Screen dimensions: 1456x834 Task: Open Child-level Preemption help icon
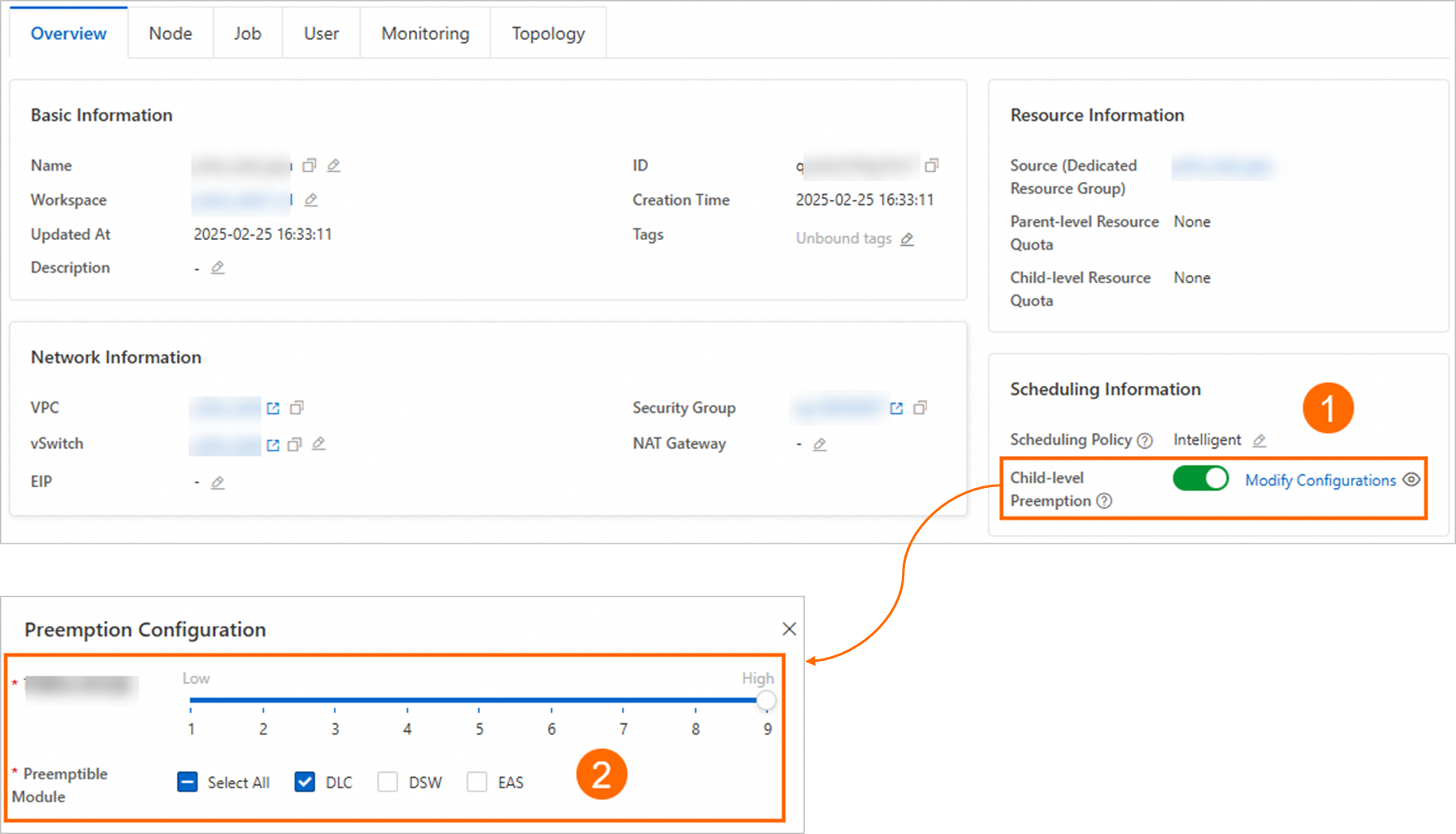1104,501
